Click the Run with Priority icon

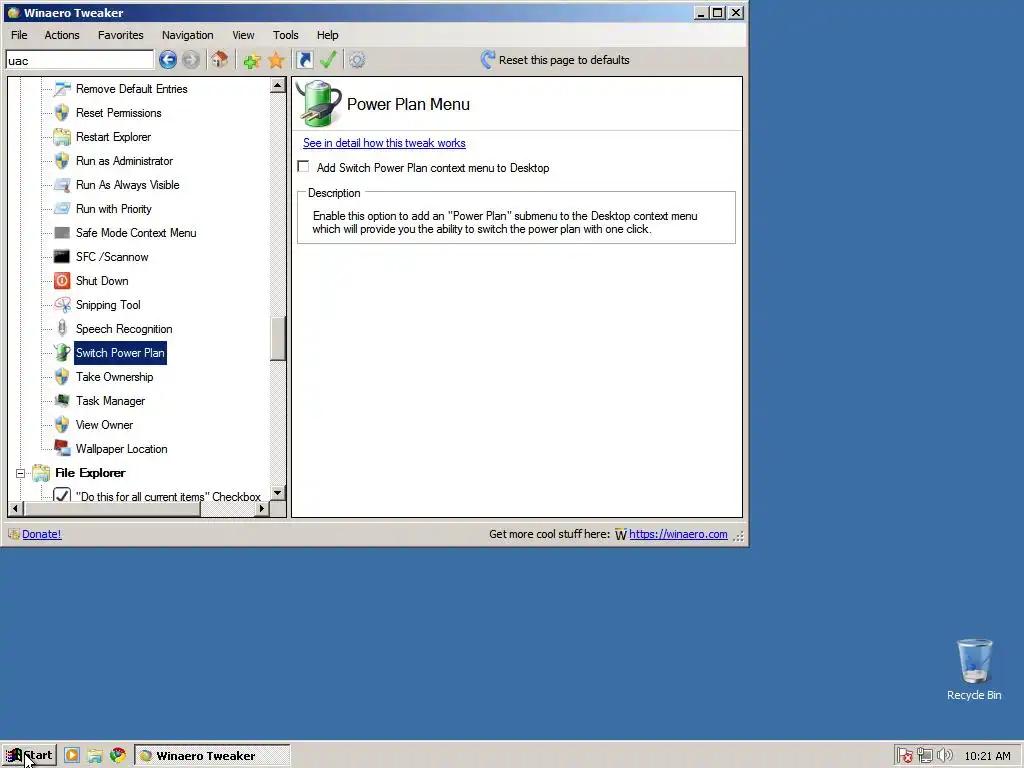62,209
